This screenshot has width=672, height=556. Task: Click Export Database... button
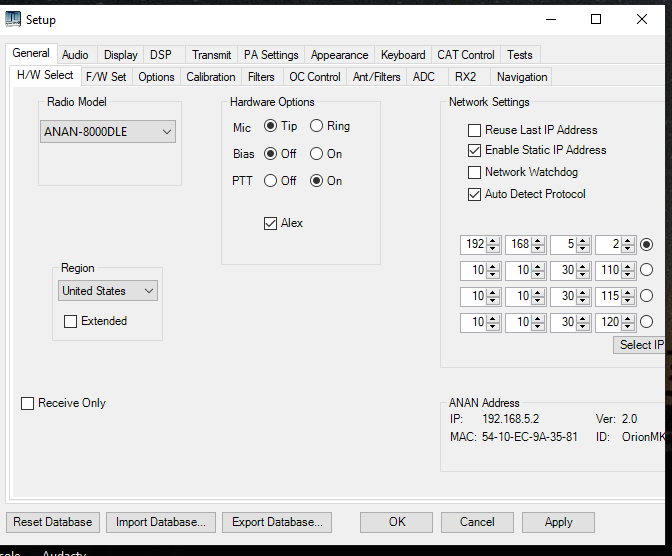pyautogui.click(x=277, y=522)
